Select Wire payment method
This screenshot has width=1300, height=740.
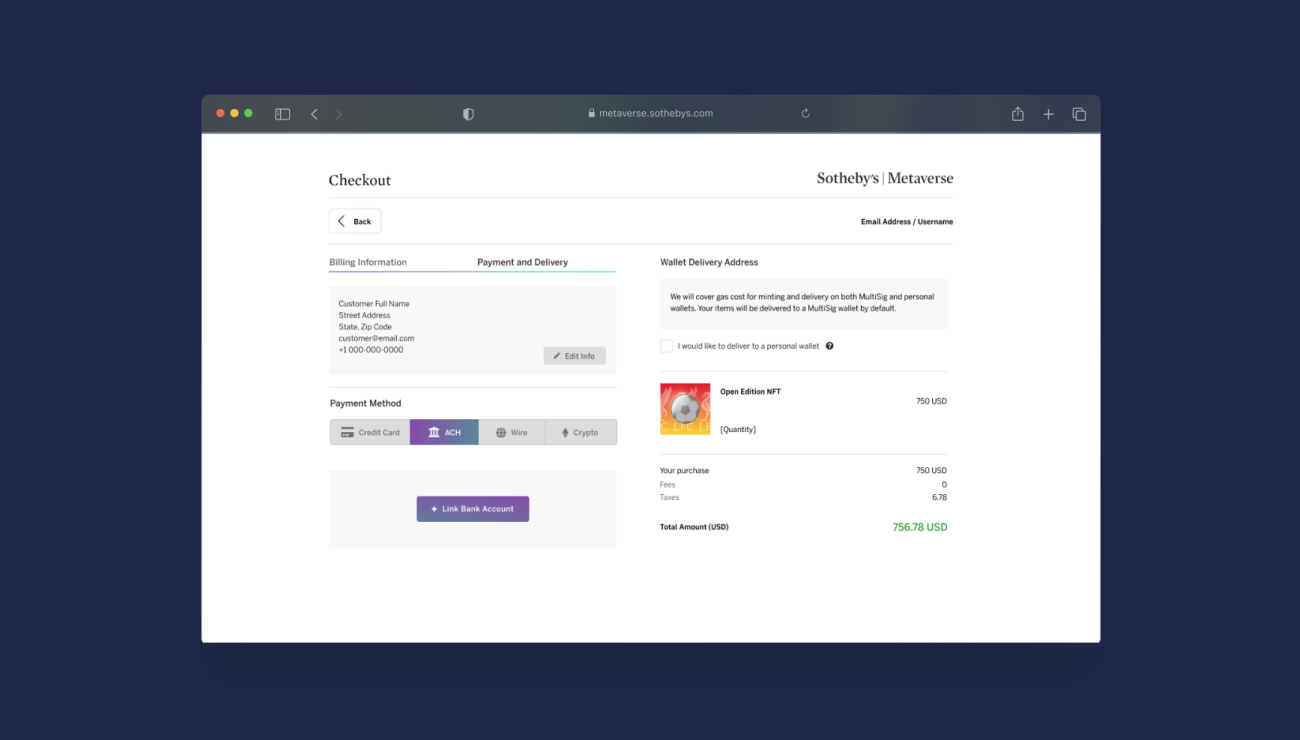pos(512,432)
